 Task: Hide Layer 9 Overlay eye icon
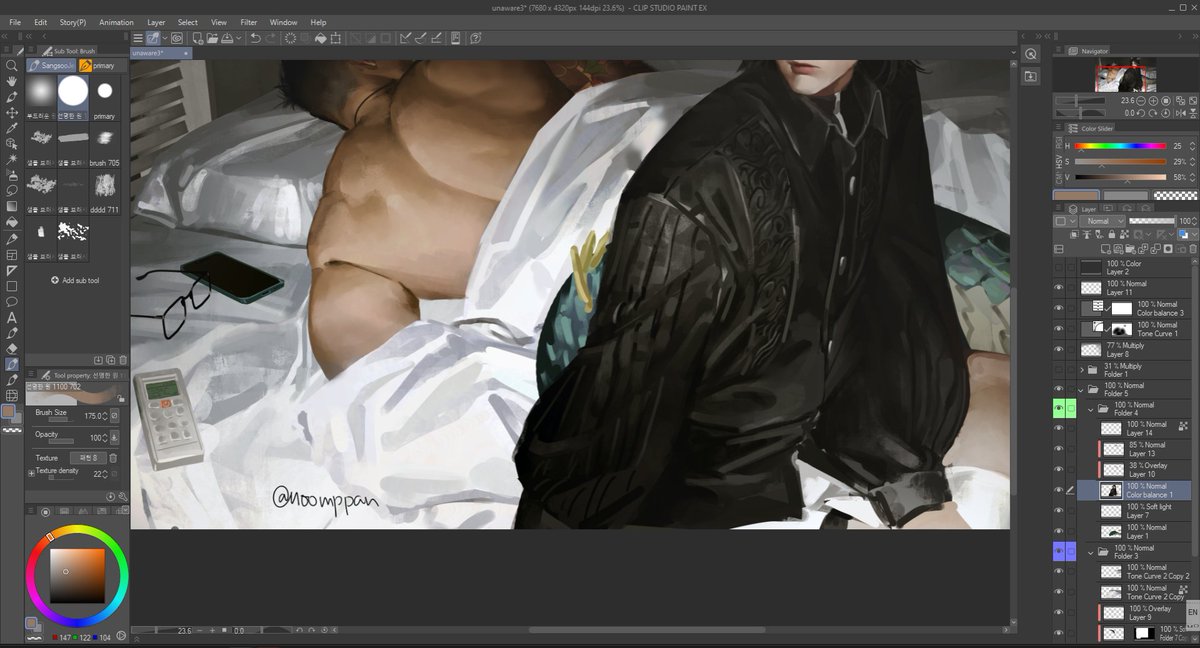tap(1059, 612)
